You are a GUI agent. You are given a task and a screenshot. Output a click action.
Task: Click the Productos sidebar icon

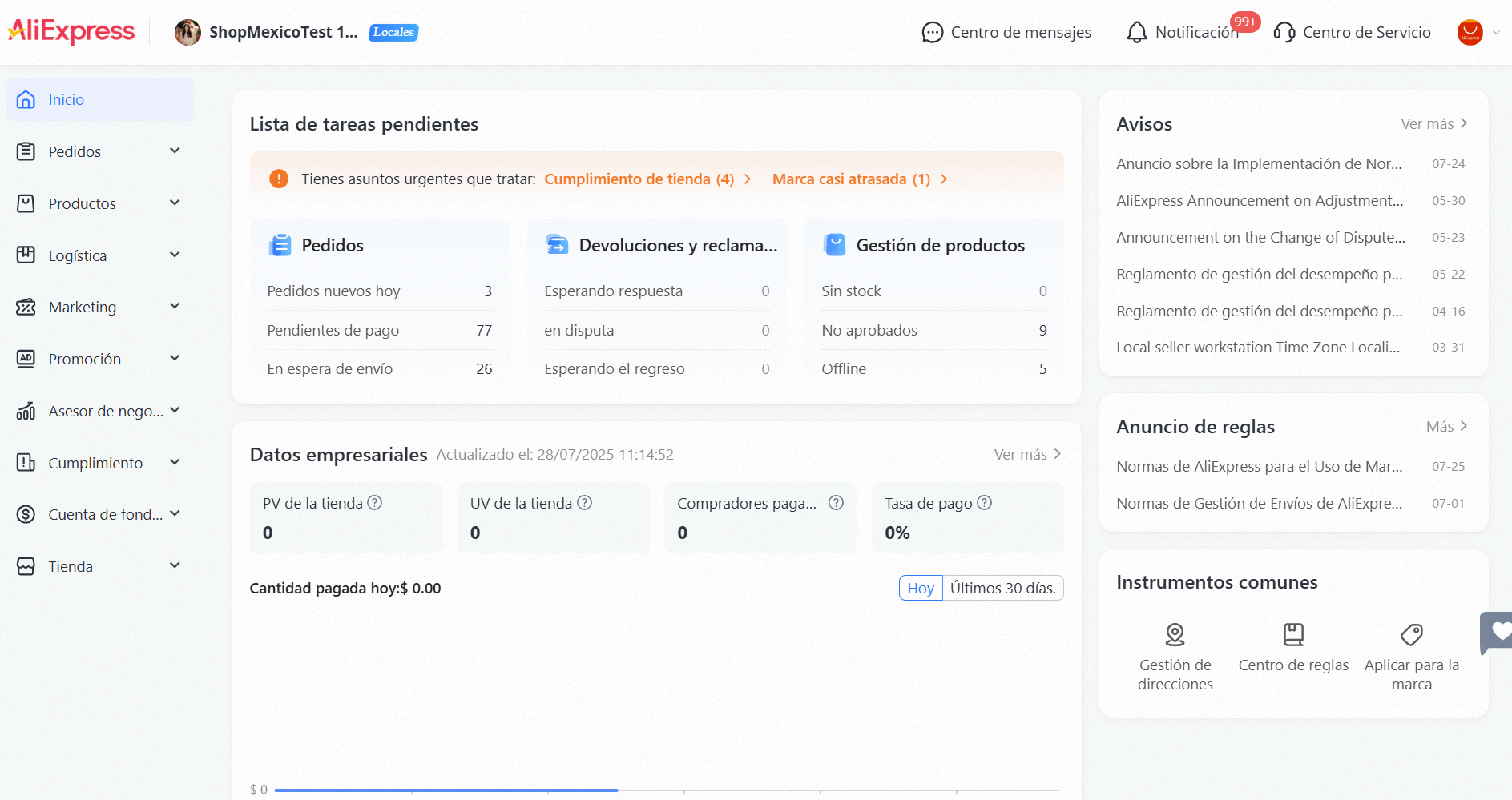[x=26, y=203]
